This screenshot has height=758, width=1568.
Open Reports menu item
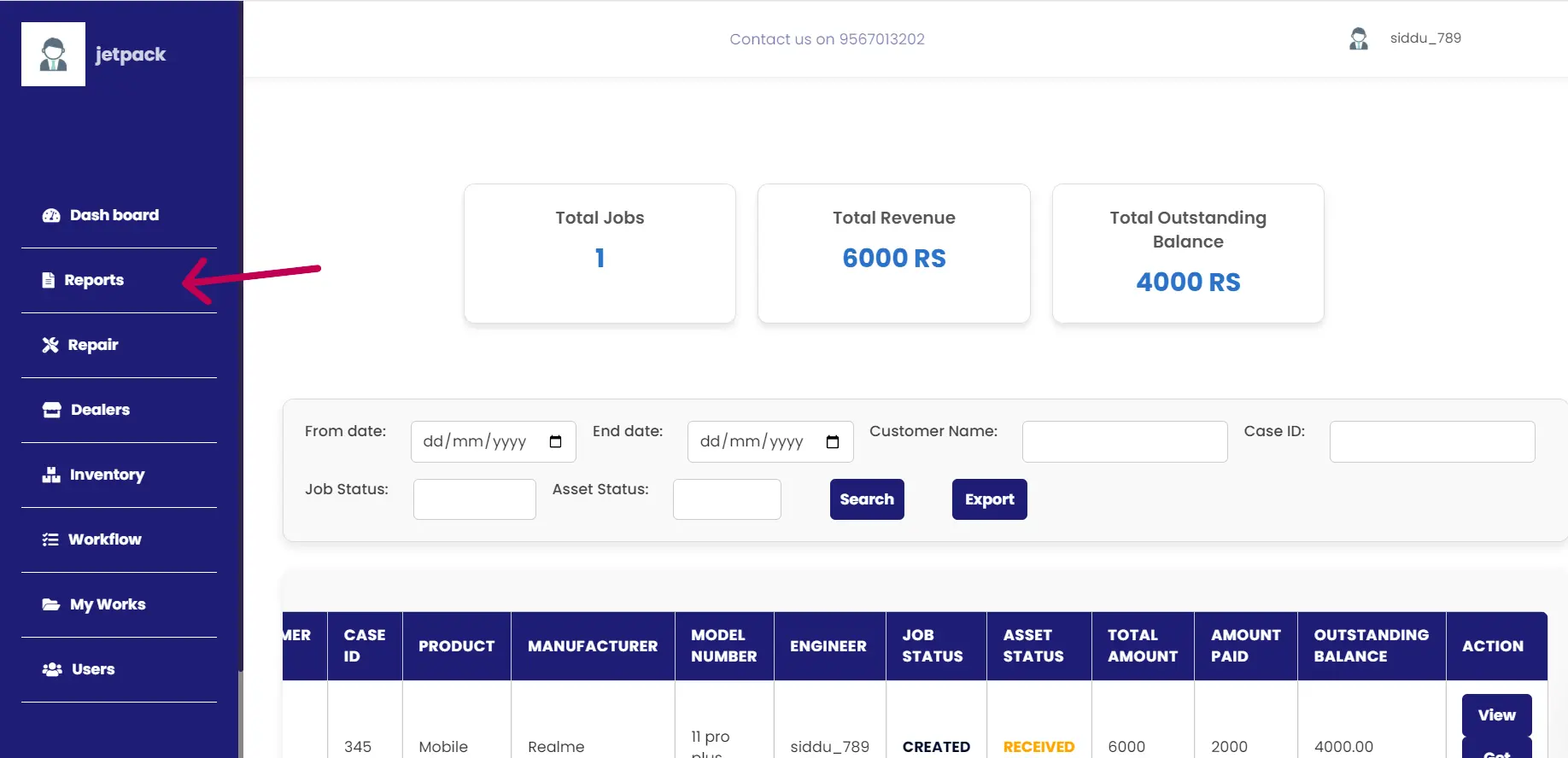point(119,280)
